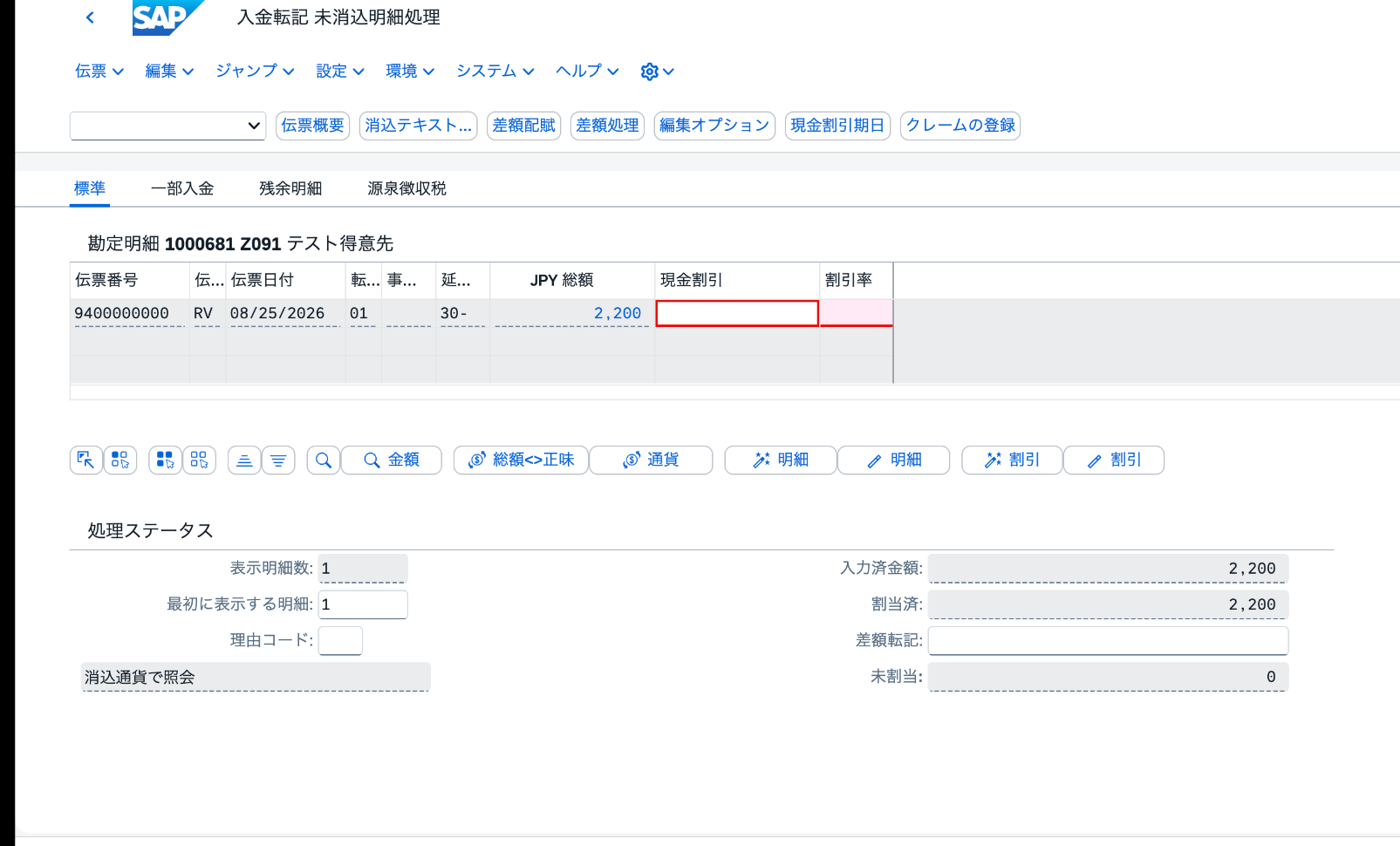This screenshot has width=1400, height=846.
Task: Switch to the 一部入金 tab
Action: pos(182,188)
